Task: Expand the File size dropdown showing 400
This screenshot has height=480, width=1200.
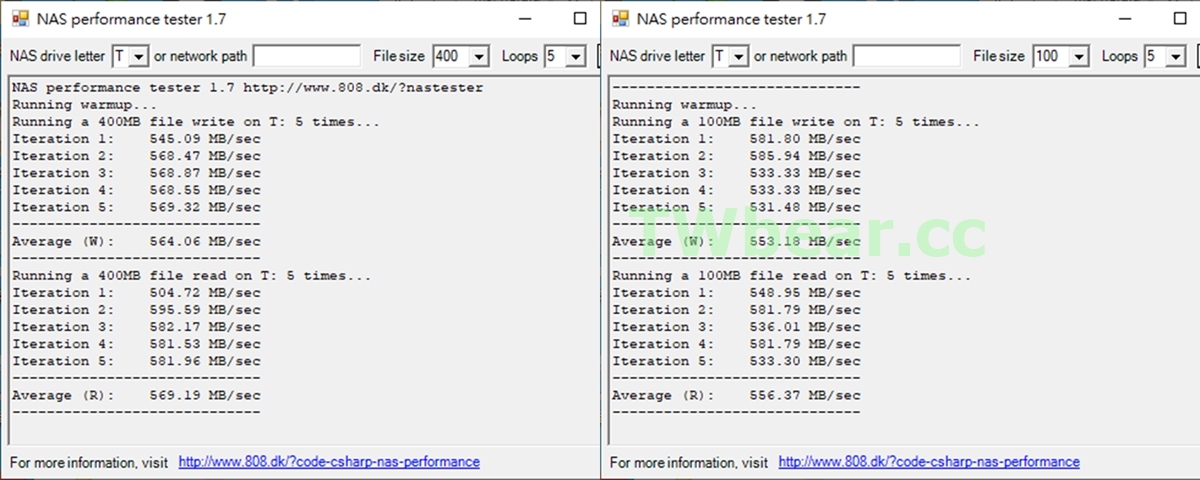Action: (478, 57)
